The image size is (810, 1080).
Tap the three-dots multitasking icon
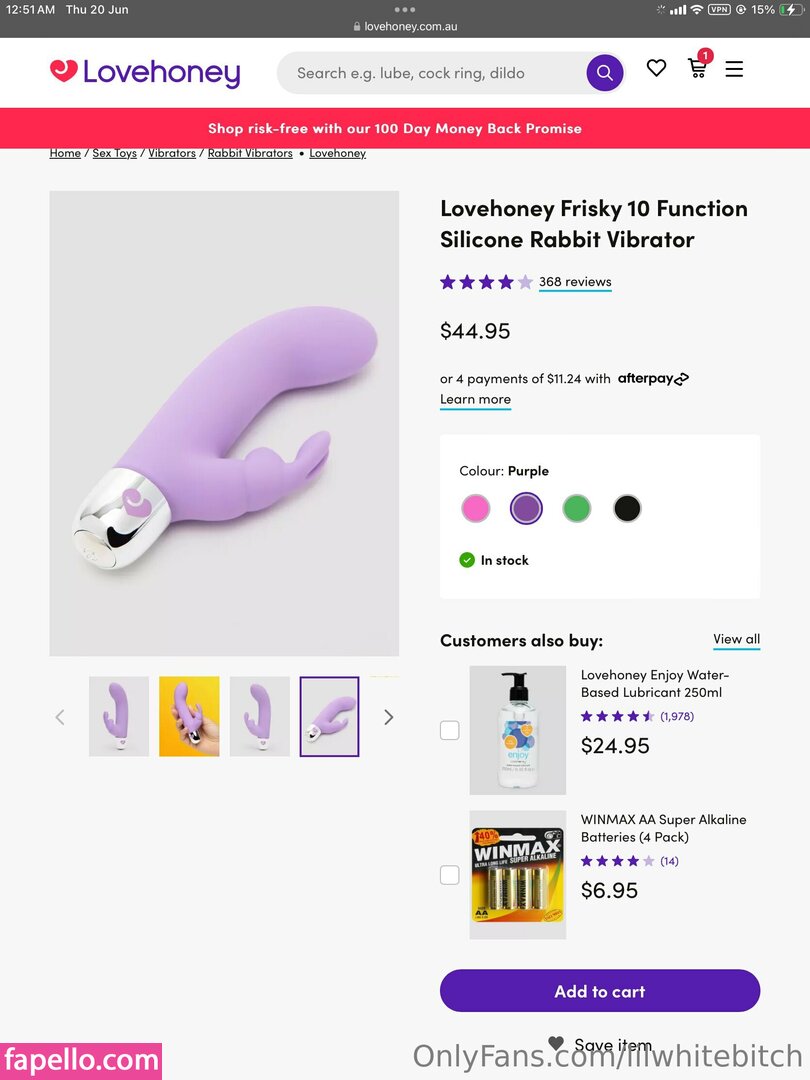click(x=405, y=9)
